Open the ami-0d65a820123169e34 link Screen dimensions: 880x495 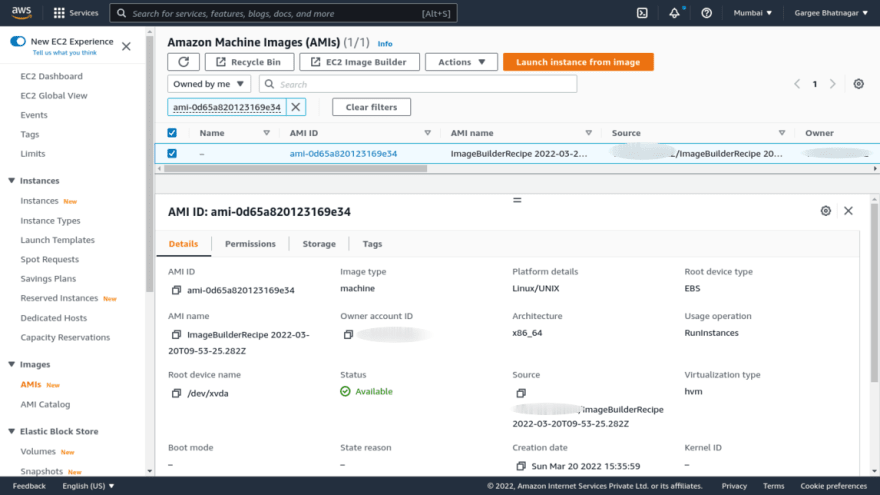click(x=343, y=153)
